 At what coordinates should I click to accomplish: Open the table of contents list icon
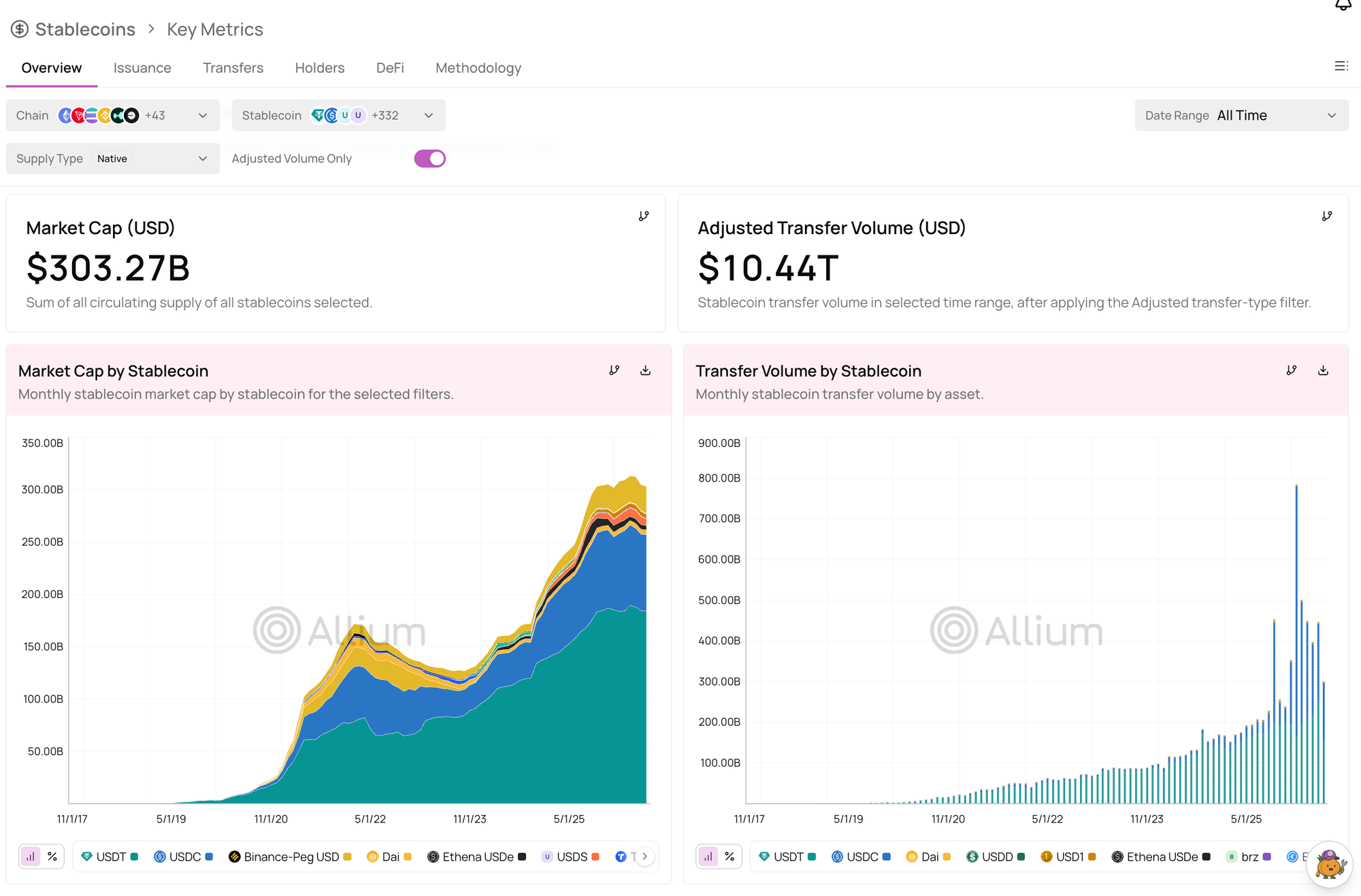tap(1341, 66)
